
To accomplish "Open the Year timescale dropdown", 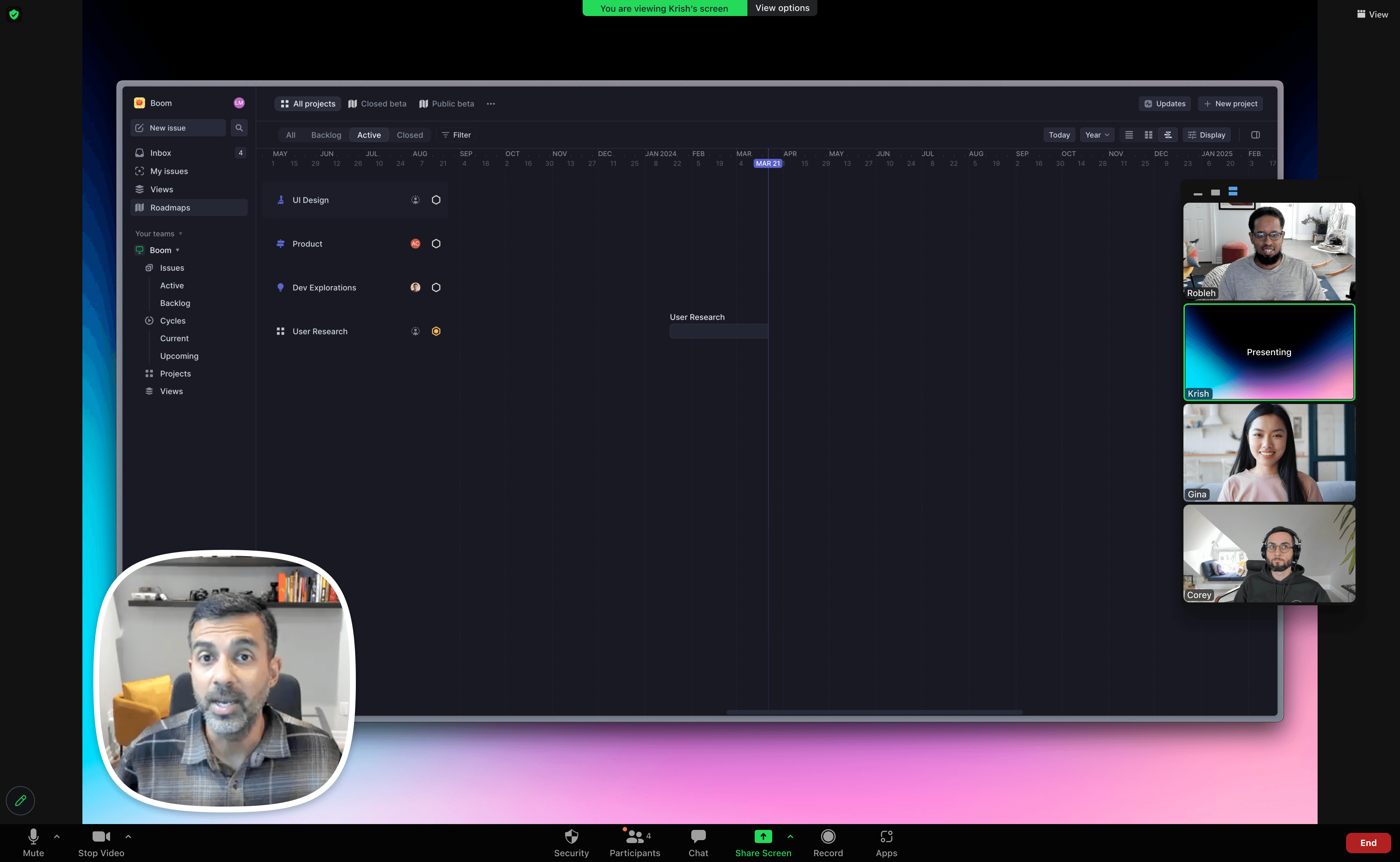I will [x=1097, y=135].
